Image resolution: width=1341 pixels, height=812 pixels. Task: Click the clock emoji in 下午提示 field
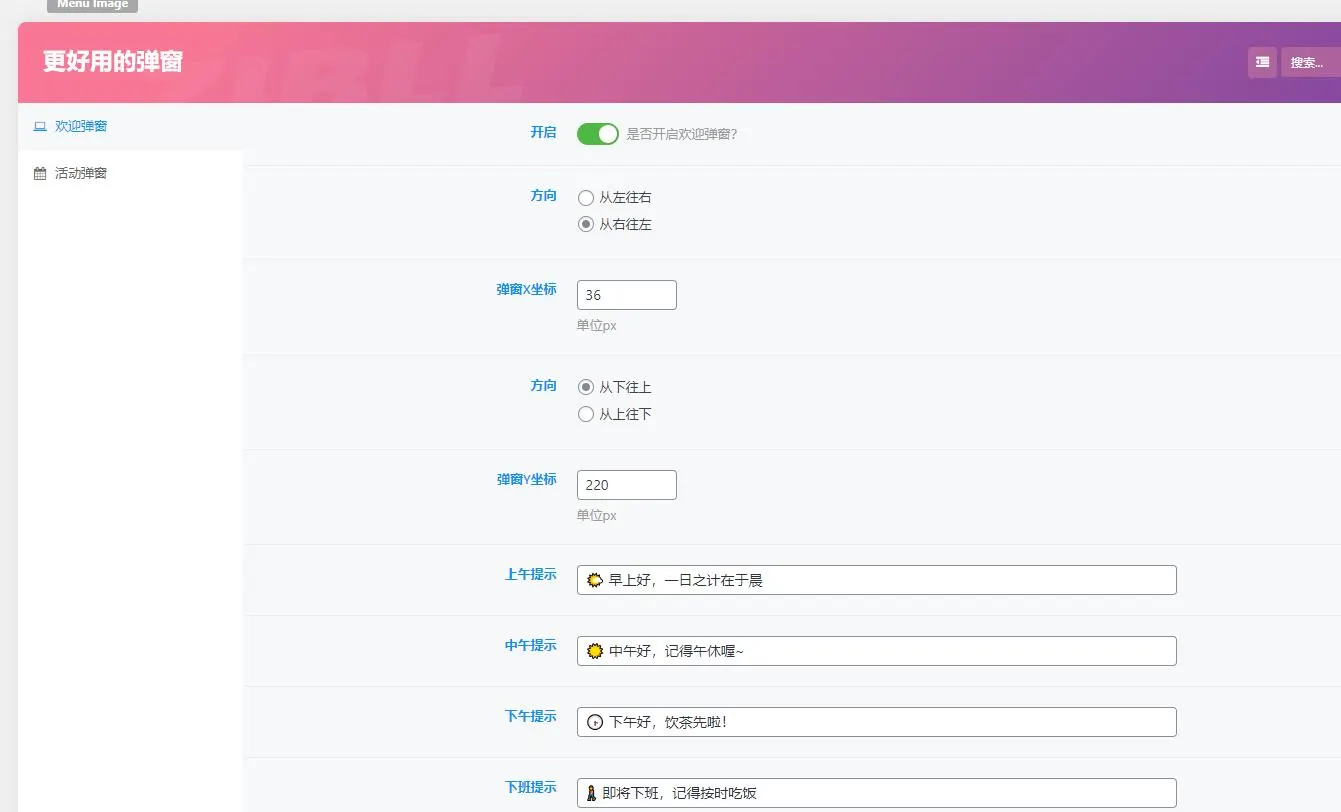pos(594,722)
